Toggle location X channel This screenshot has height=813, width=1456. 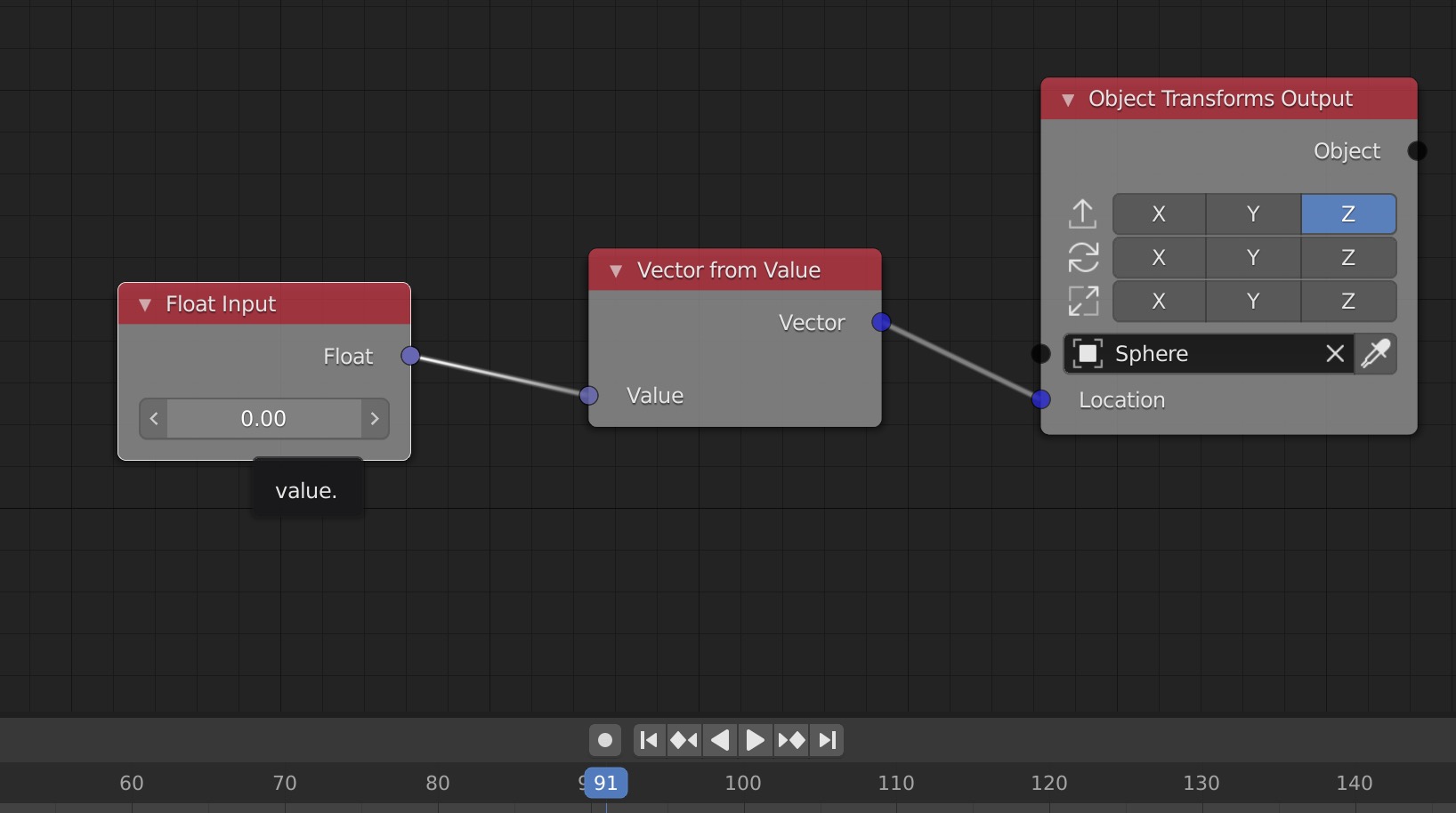click(x=1159, y=214)
